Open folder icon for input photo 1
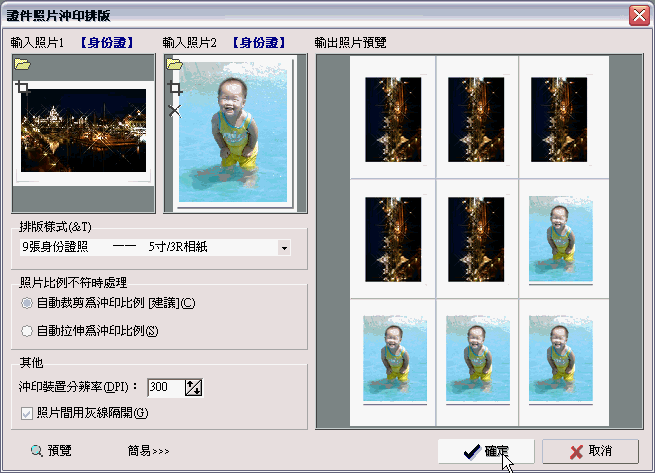The width and height of the screenshot is (655, 473). coord(23,64)
